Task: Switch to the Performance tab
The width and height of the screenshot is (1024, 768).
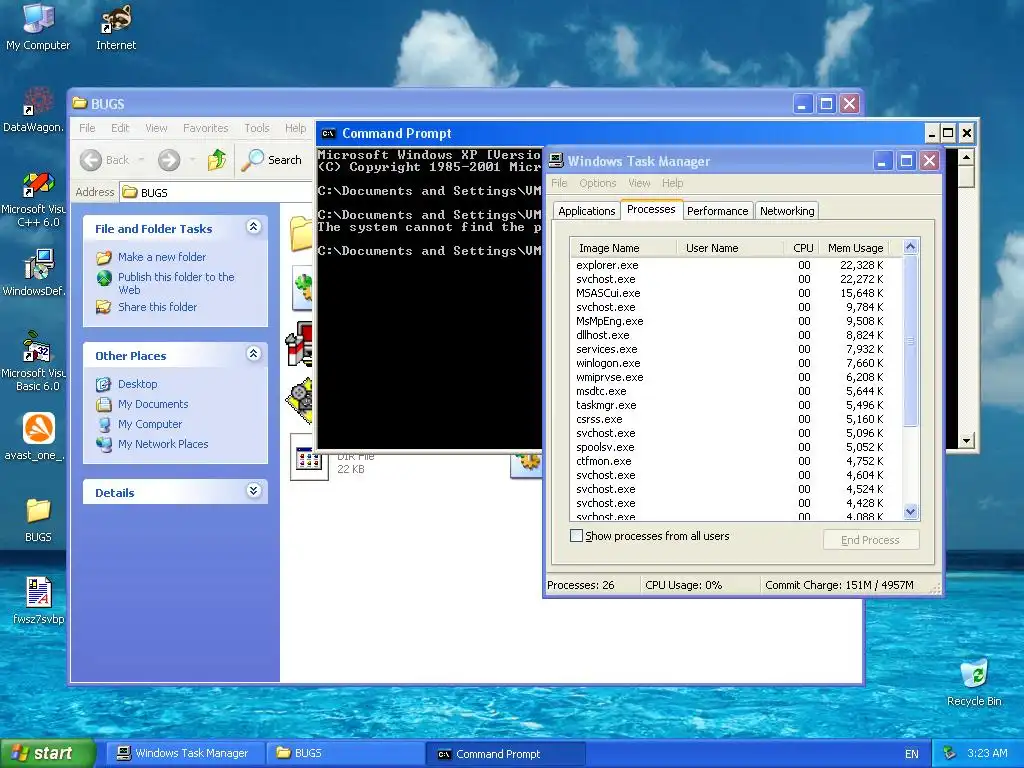Action: pyautogui.click(x=717, y=211)
